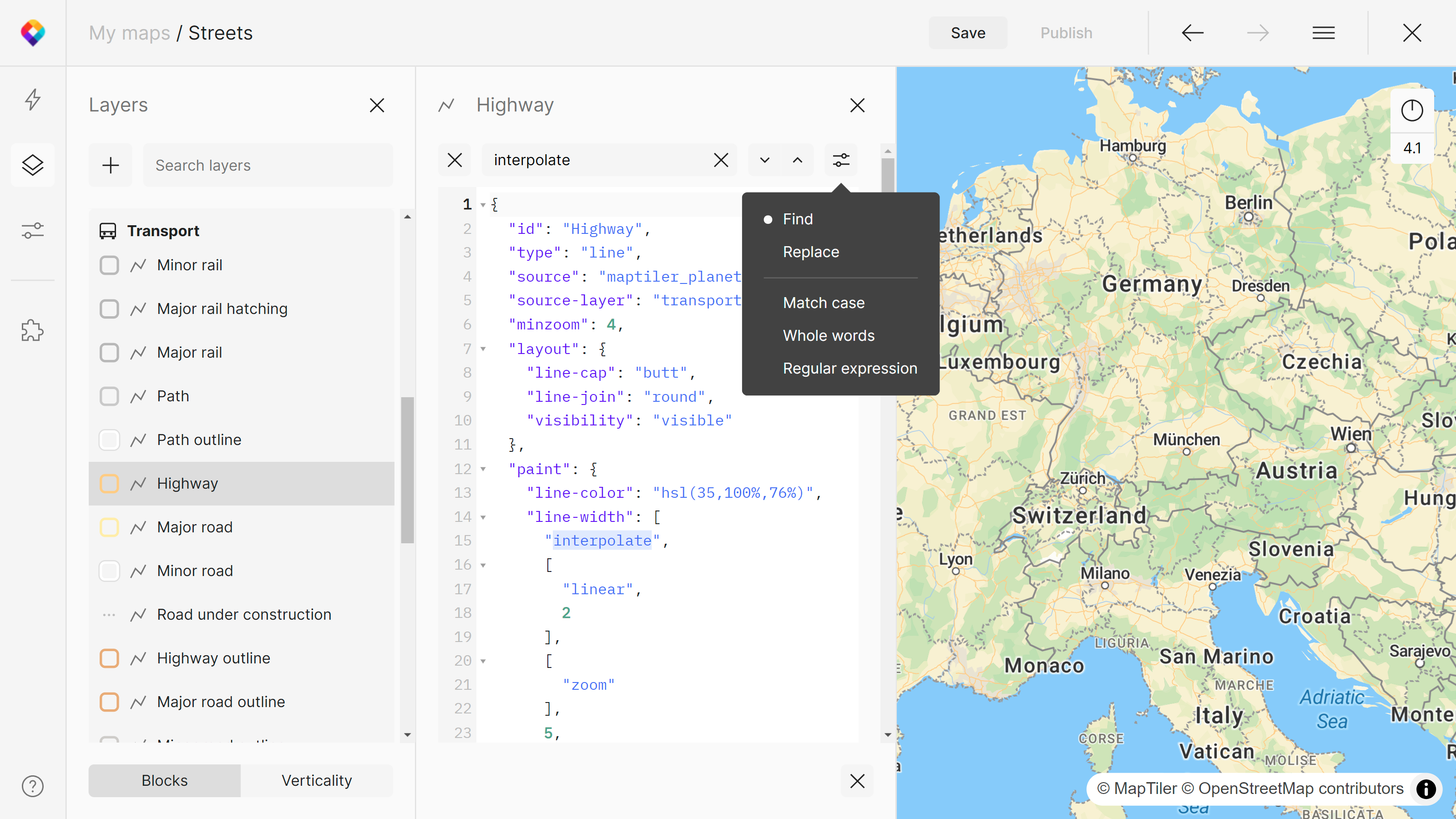The image size is (1456, 819).
Task: Open the puzzle piece extensions icon
Action: pyautogui.click(x=33, y=330)
